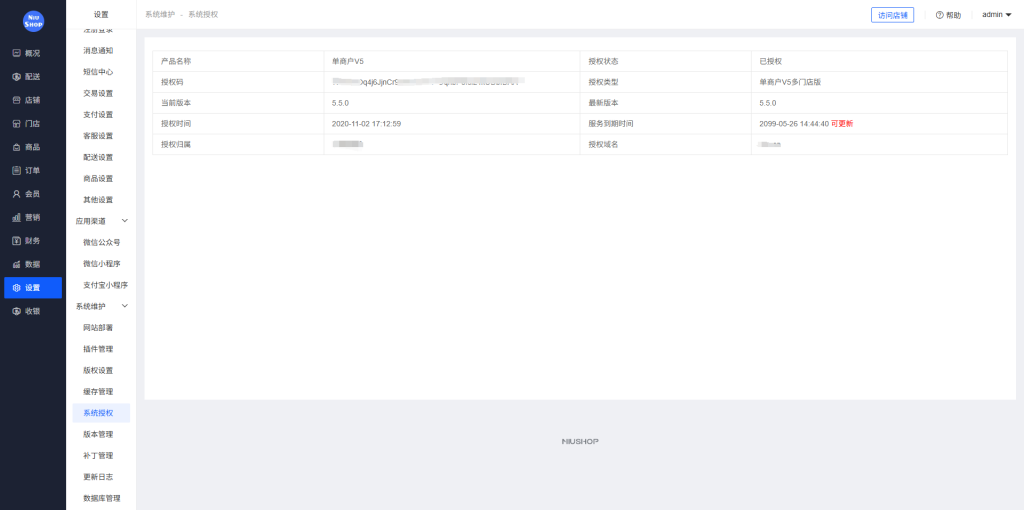
Task: Click the 已授权 status cell
Action: (x=879, y=61)
